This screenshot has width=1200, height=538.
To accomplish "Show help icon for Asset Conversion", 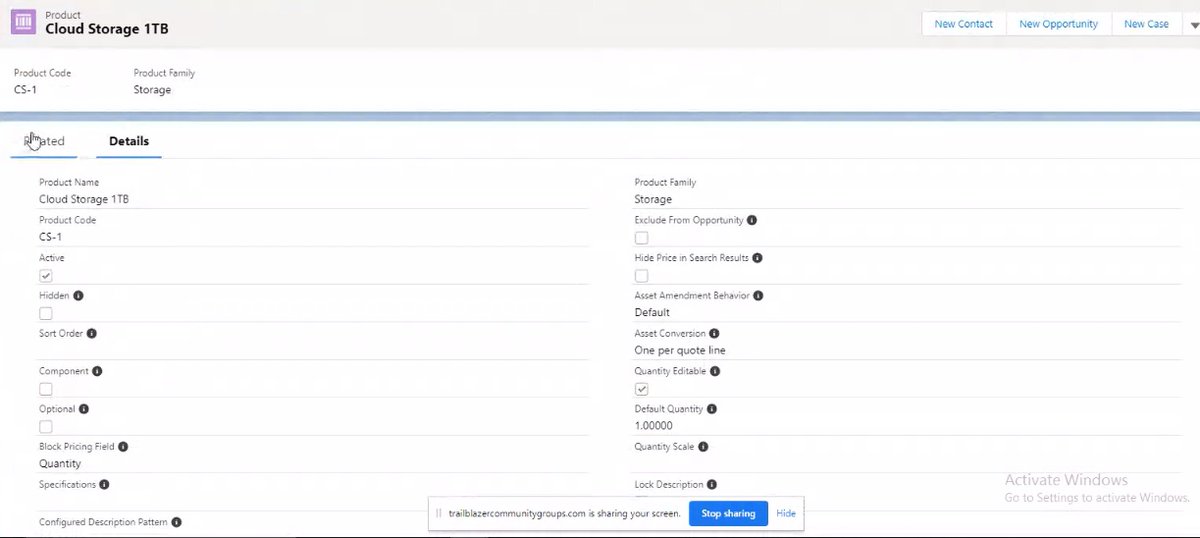I will [x=714, y=333].
